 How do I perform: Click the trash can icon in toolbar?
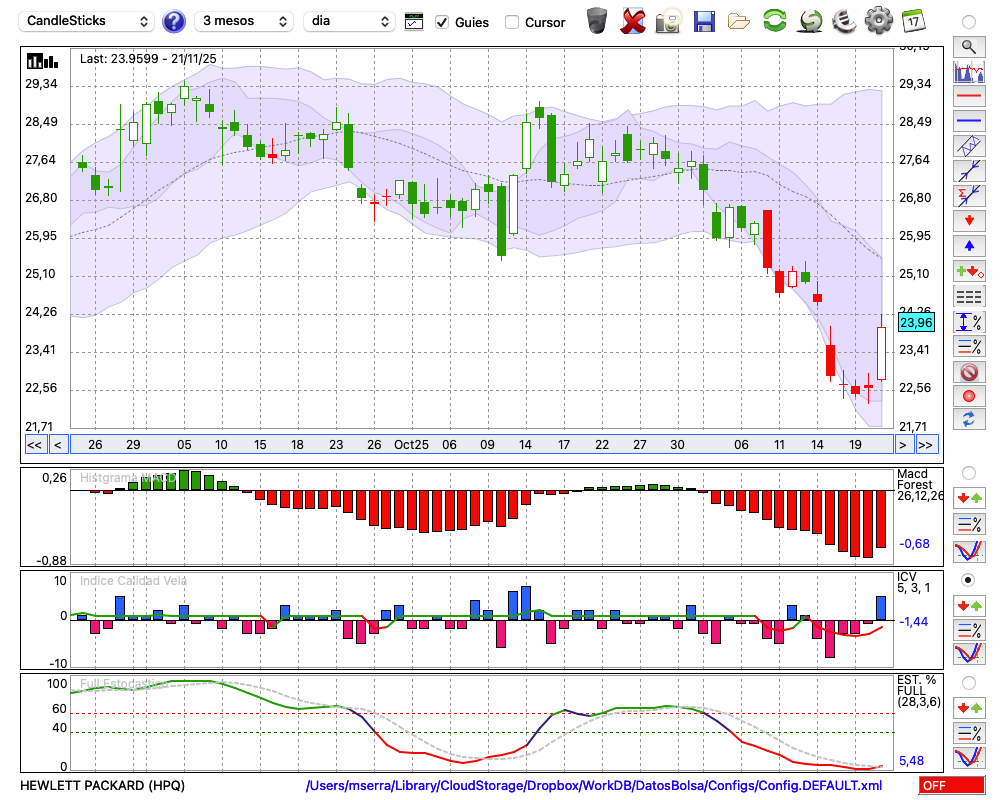click(x=597, y=21)
